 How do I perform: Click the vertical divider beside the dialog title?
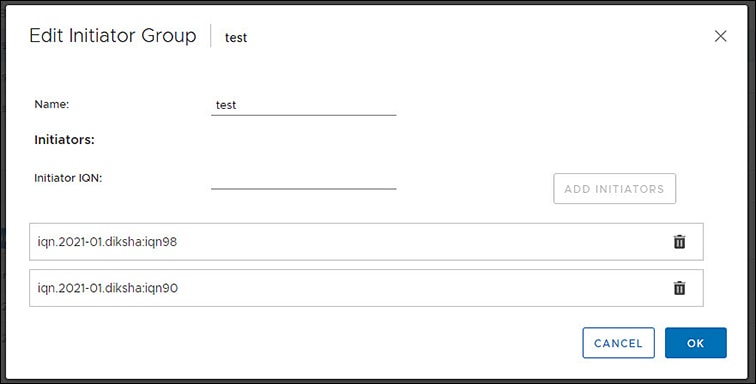pos(211,36)
